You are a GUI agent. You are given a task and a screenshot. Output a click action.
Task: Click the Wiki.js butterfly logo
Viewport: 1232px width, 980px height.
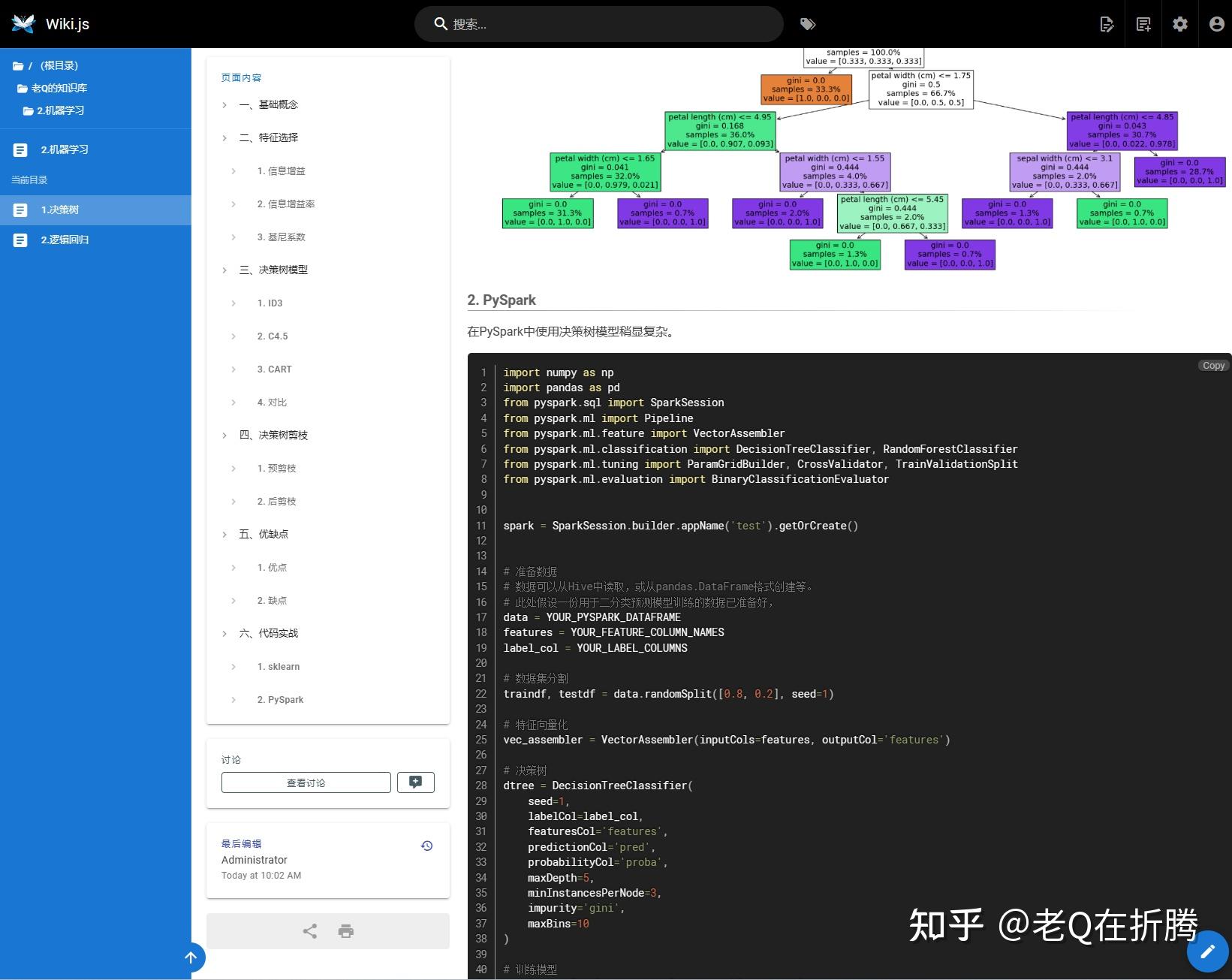(23, 23)
